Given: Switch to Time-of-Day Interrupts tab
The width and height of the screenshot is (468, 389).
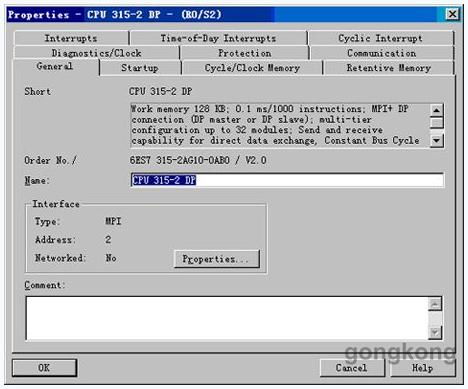Looking at the screenshot, I should pyautogui.click(x=218, y=38).
